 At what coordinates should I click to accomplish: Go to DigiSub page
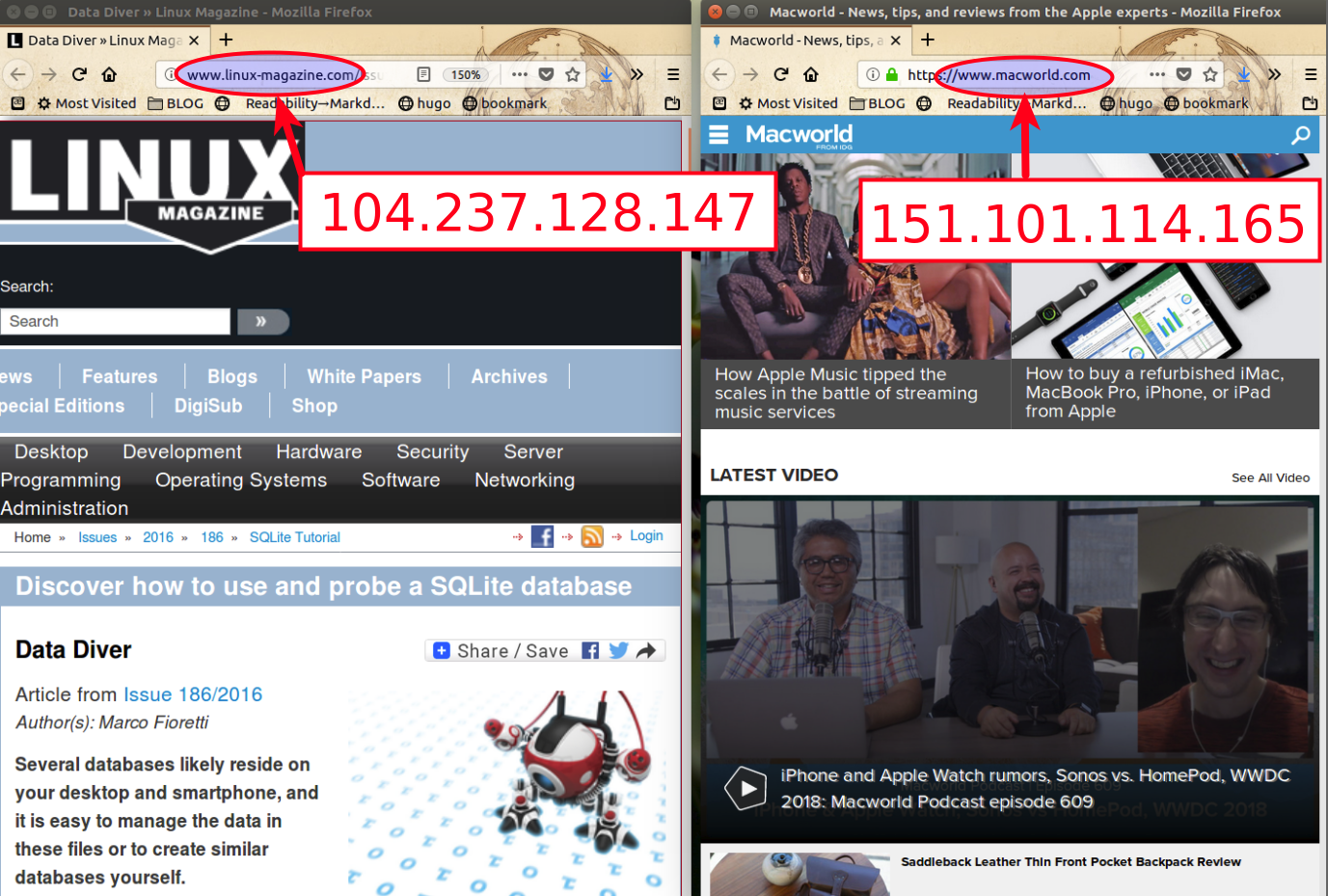pyautogui.click(x=208, y=406)
